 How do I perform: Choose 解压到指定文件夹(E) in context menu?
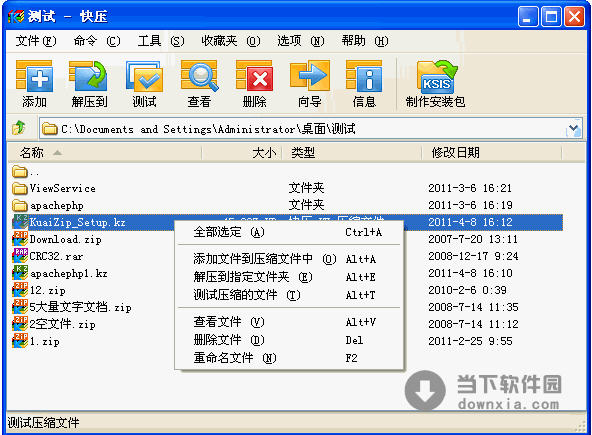[x=289, y=277]
